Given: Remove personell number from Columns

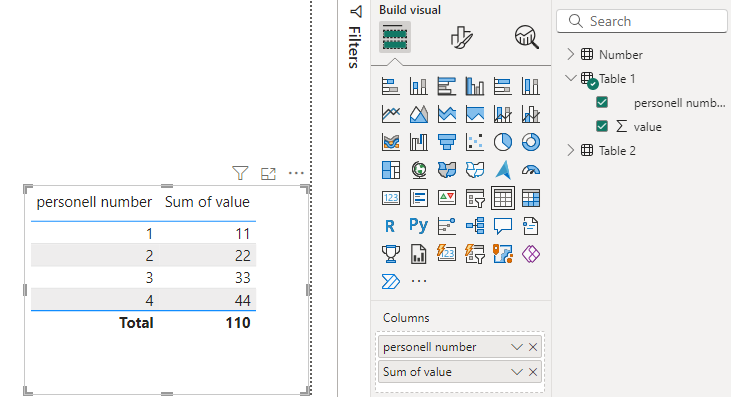Looking at the screenshot, I should [533, 347].
